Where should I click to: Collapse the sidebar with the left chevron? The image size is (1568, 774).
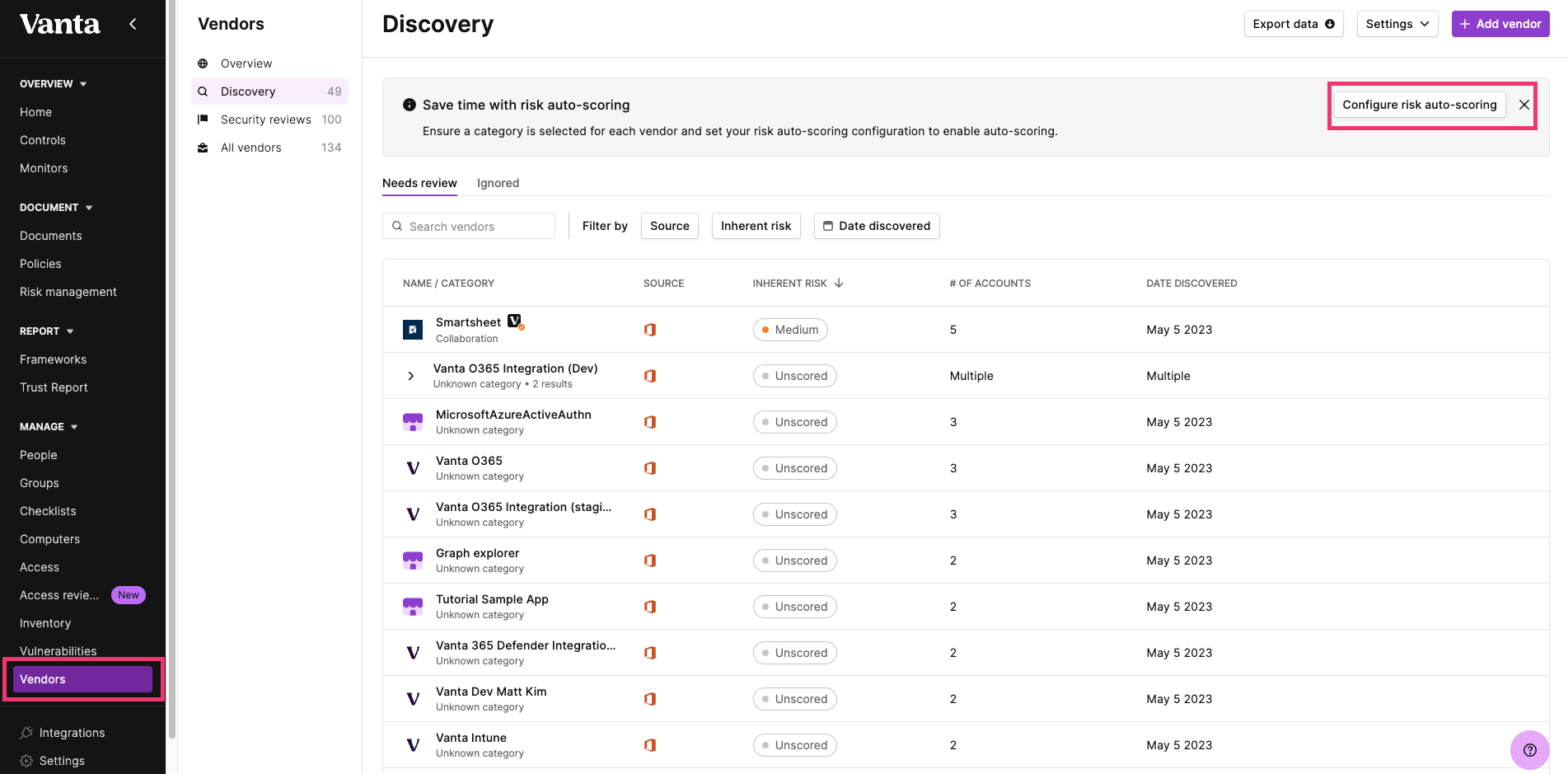(x=133, y=24)
